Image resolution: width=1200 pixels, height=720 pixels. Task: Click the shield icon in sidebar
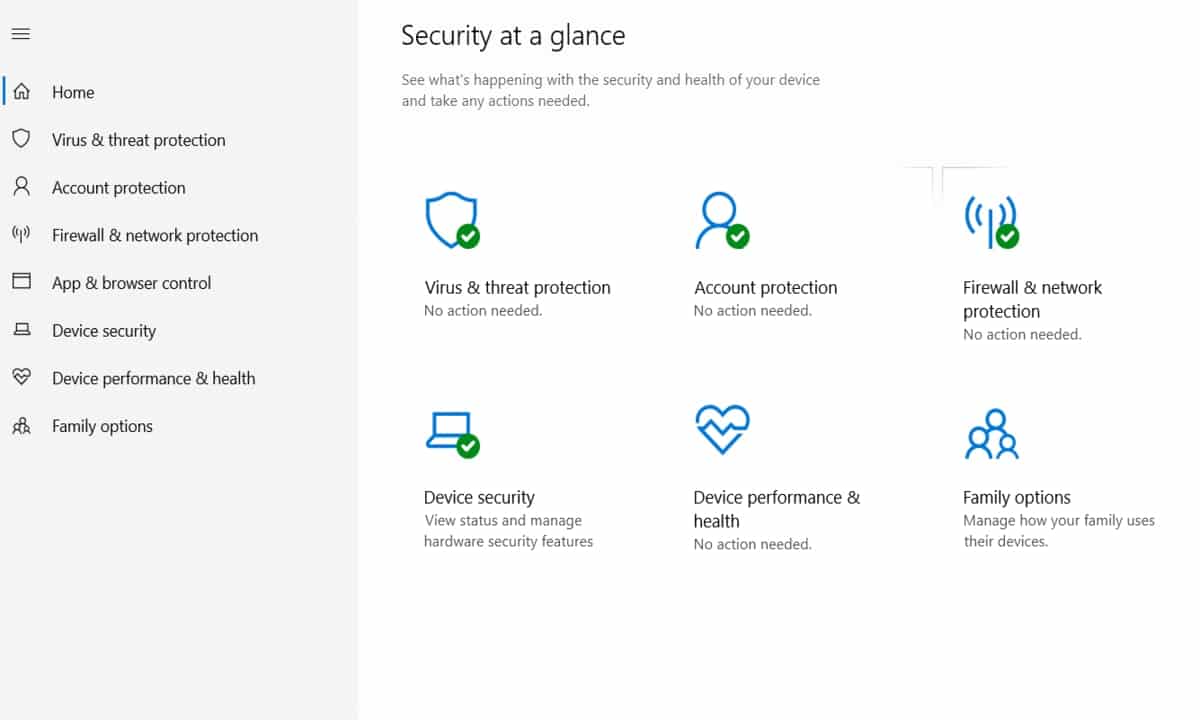point(21,139)
